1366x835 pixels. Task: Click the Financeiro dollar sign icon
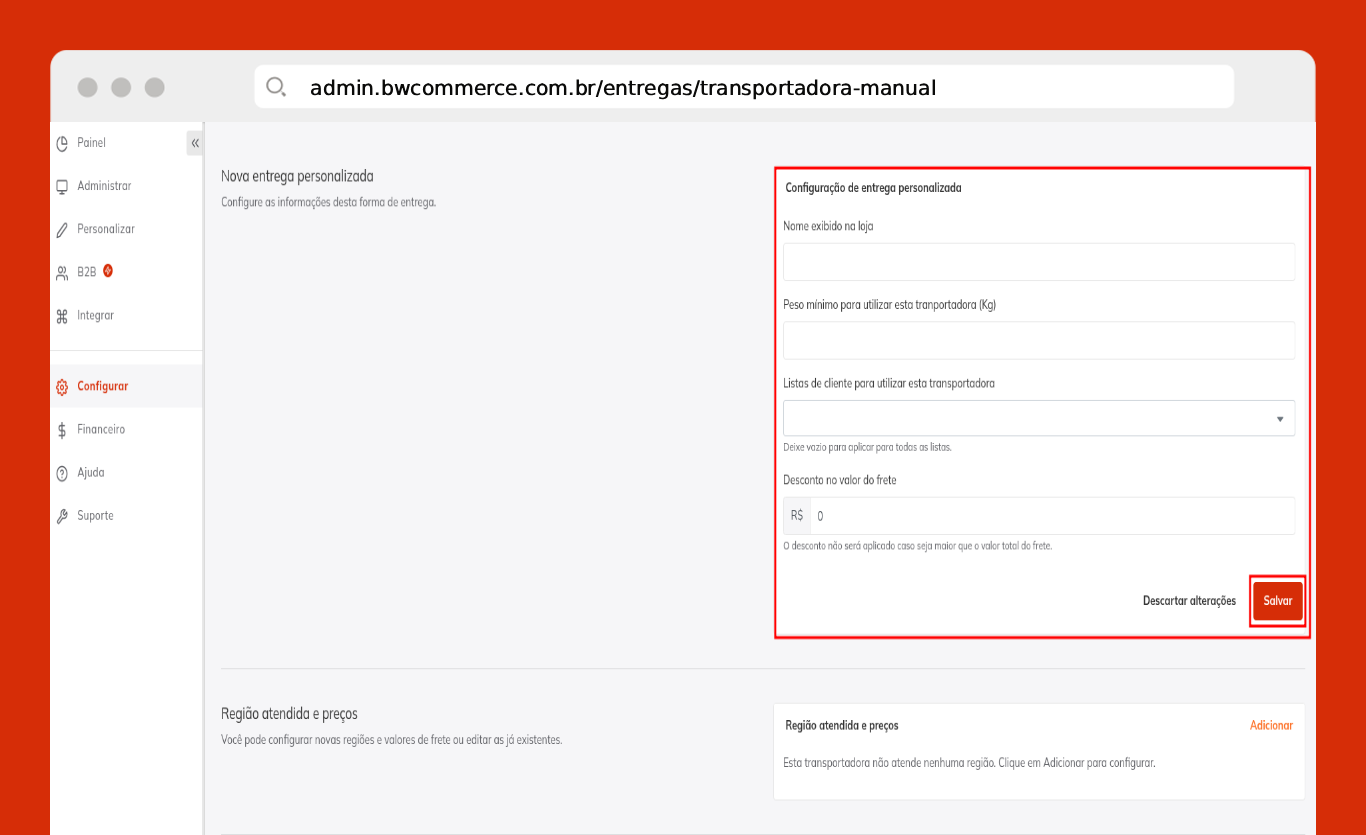coord(62,430)
